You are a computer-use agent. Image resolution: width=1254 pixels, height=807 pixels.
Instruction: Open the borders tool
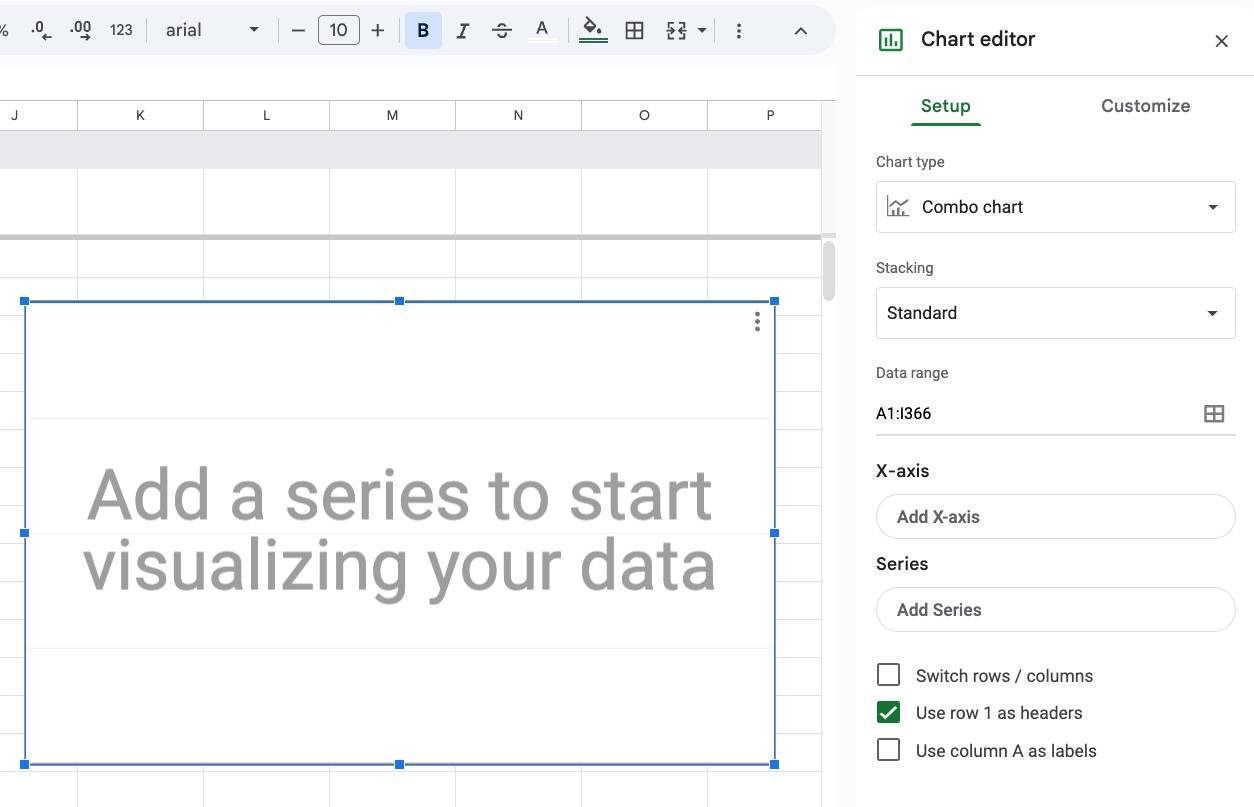tap(634, 31)
